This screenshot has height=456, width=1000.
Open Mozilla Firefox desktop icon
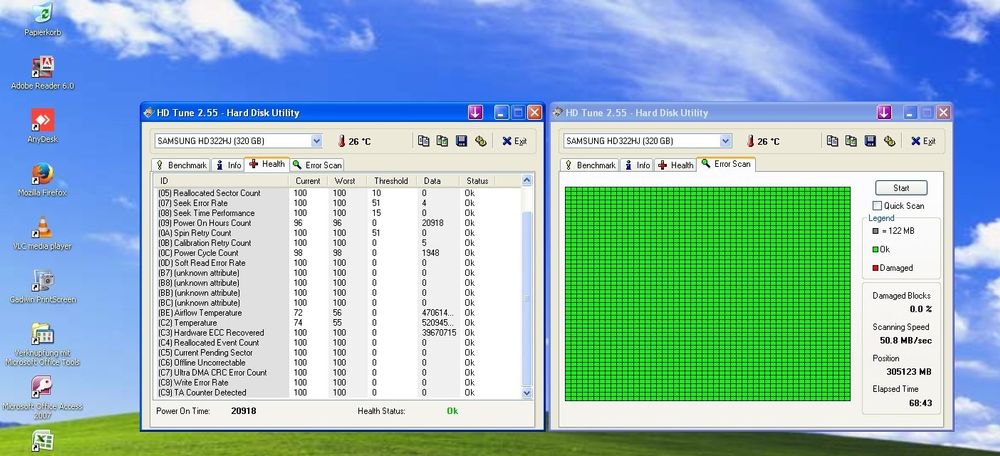pos(42,176)
